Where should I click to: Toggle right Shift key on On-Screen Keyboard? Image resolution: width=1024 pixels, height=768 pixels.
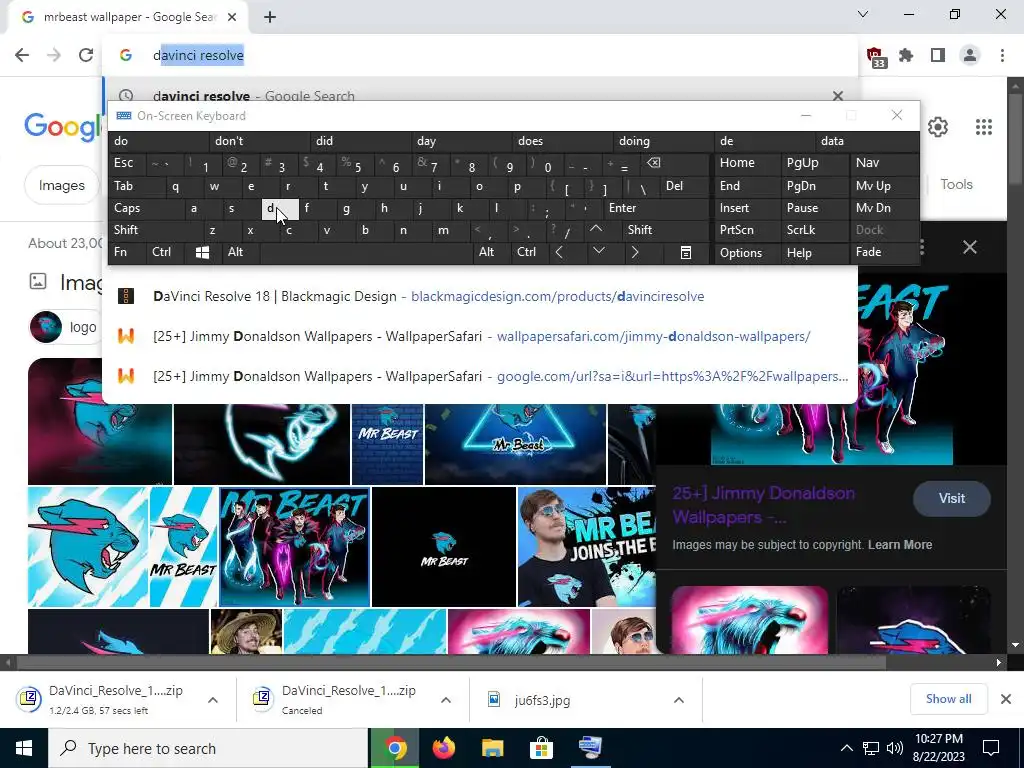click(666, 230)
